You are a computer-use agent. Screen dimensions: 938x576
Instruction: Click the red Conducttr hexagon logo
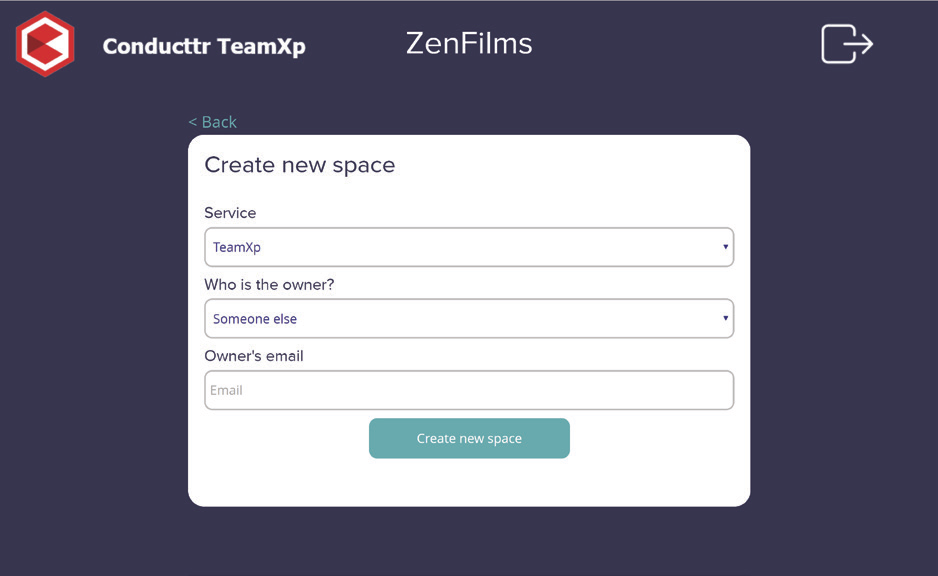point(45,44)
